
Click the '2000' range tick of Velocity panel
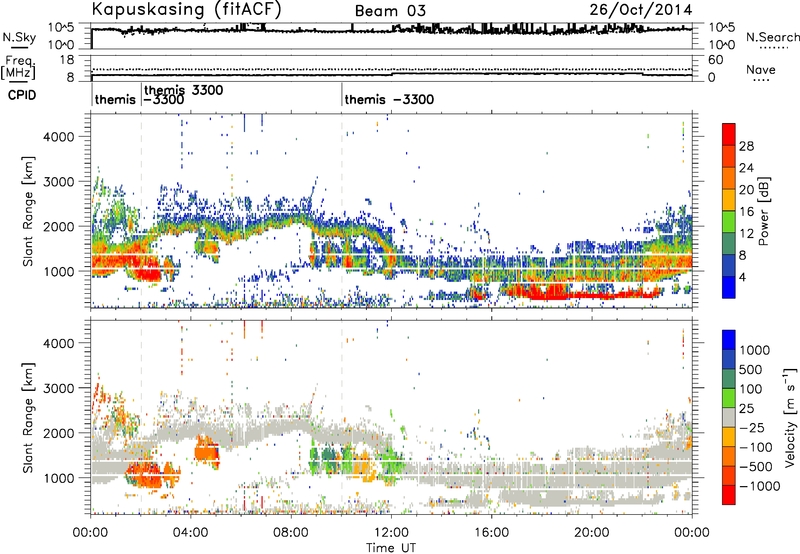click(58, 433)
